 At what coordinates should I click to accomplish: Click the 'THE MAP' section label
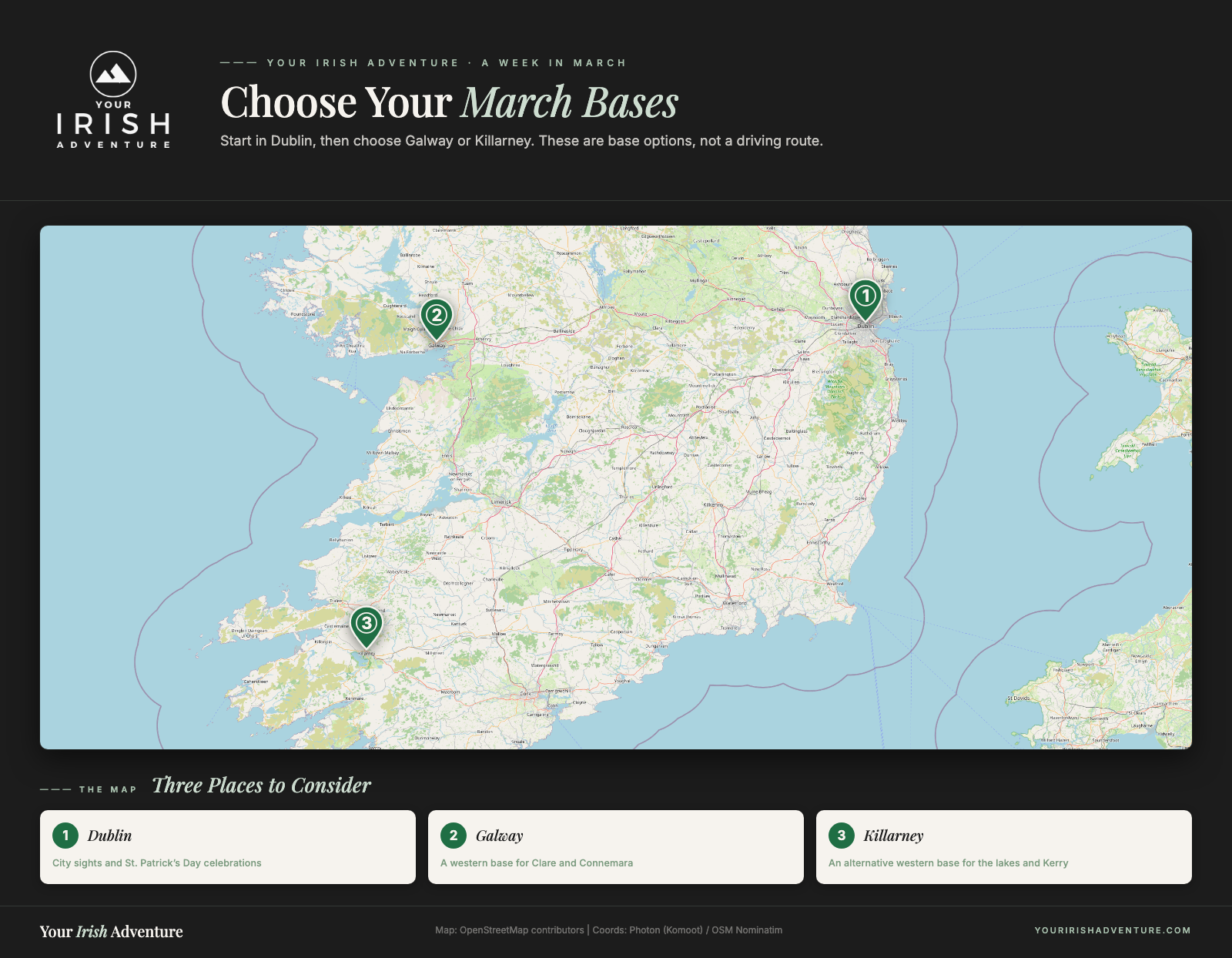pos(108,789)
